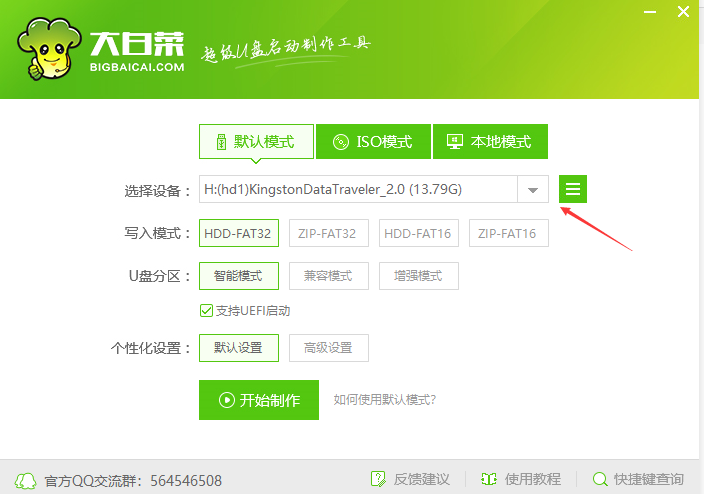
Task: Click the QQ group cloud icon
Action: tap(26, 481)
